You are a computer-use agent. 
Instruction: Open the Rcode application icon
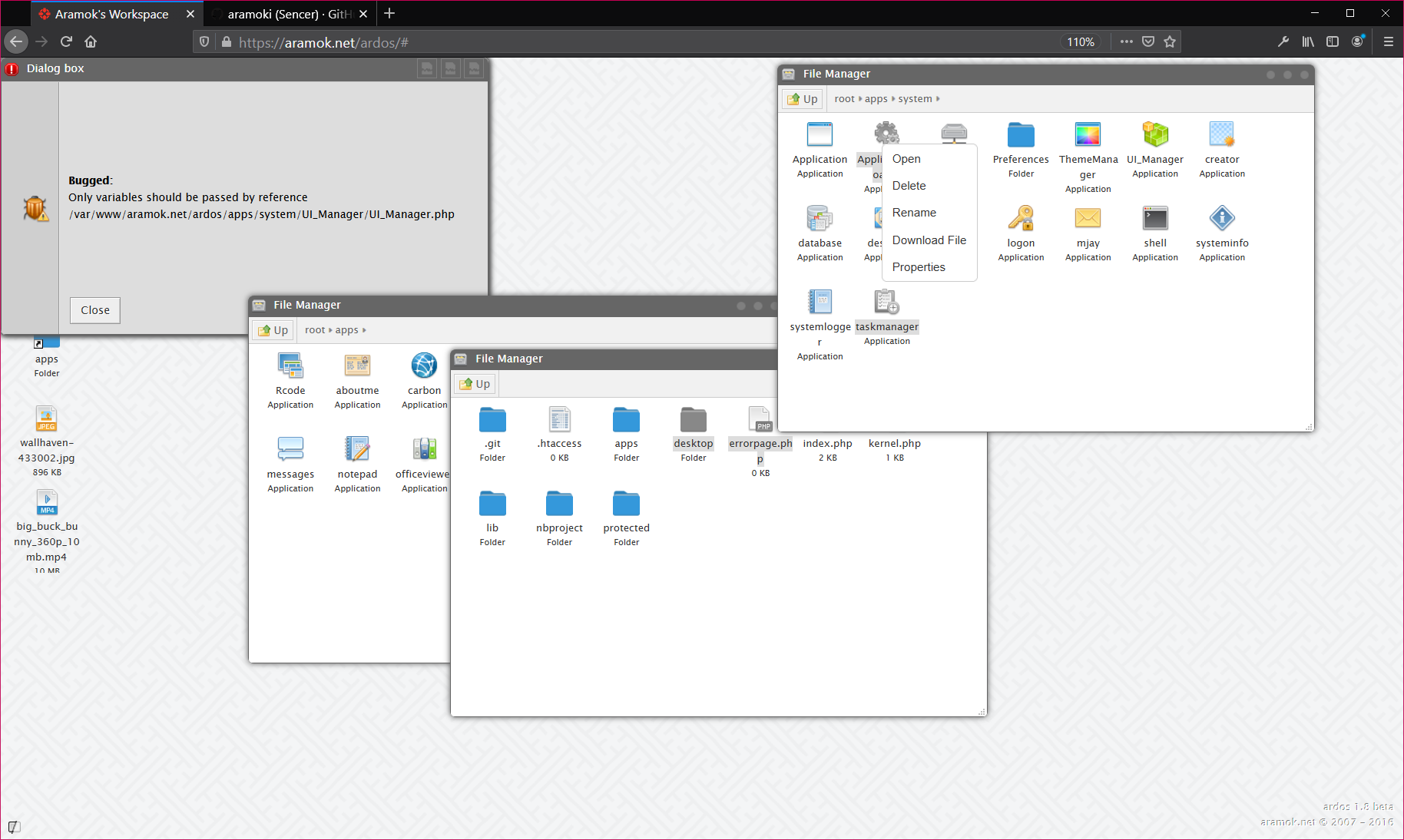pos(290,366)
